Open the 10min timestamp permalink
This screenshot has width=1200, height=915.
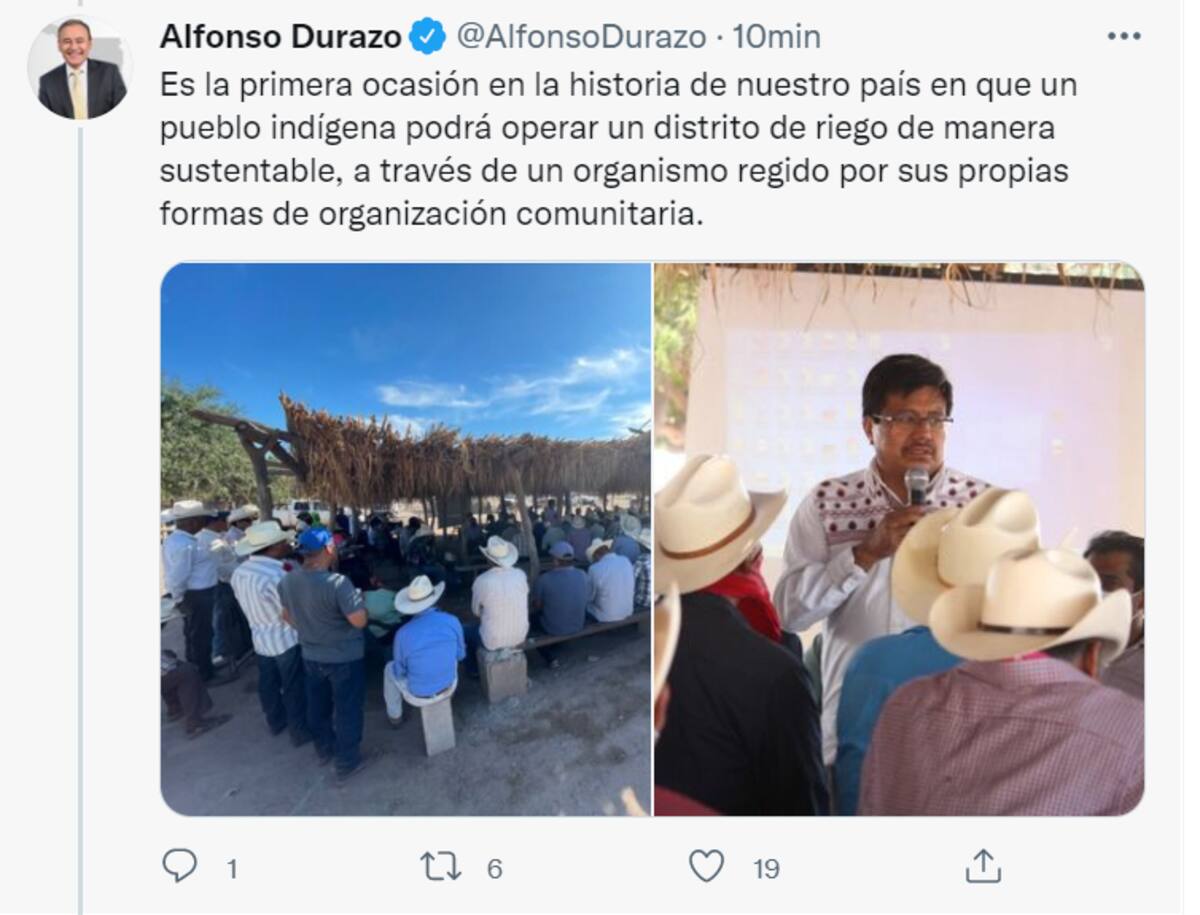pyautogui.click(x=776, y=37)
